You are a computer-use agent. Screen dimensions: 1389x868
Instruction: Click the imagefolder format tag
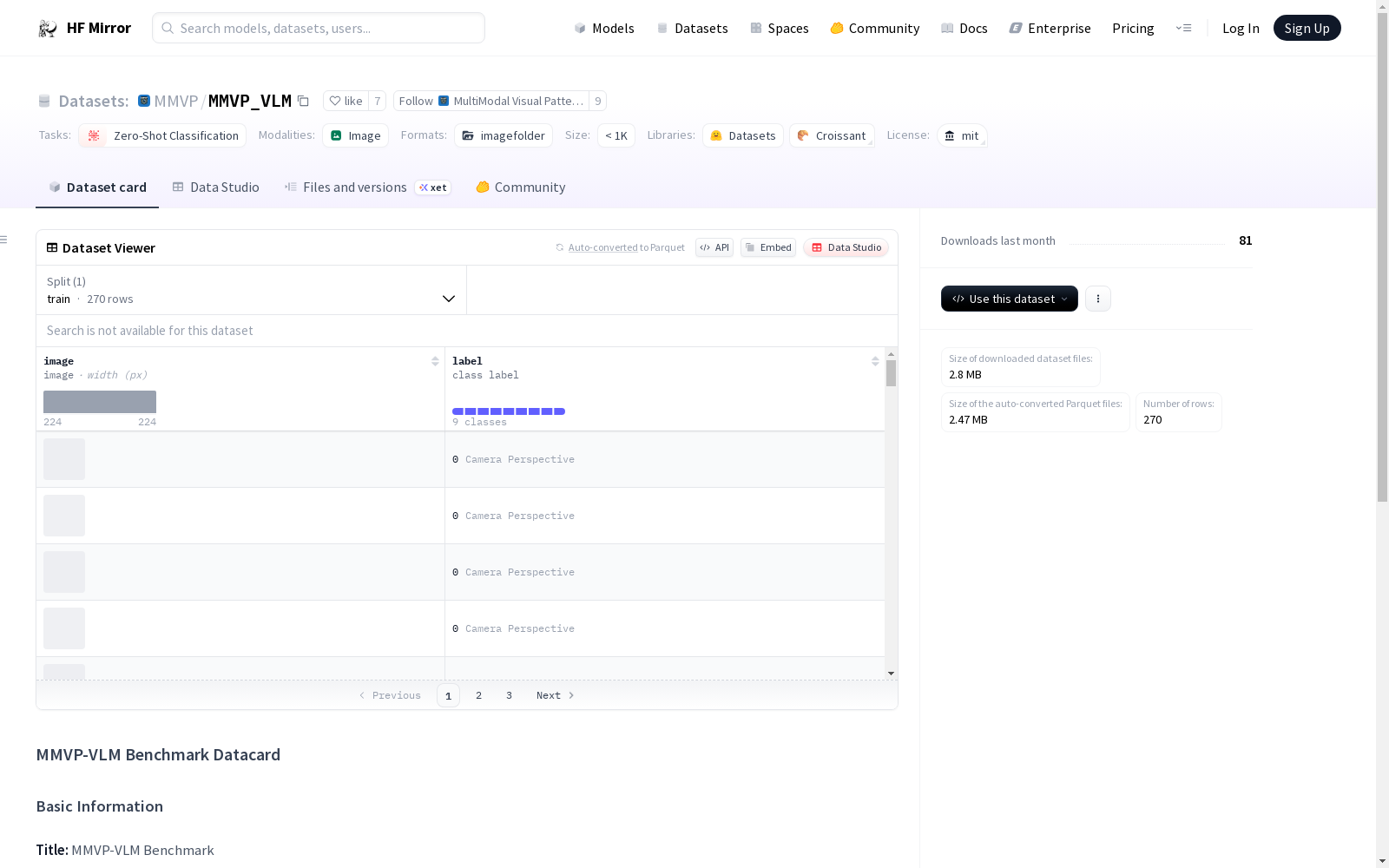click(504, 135)
